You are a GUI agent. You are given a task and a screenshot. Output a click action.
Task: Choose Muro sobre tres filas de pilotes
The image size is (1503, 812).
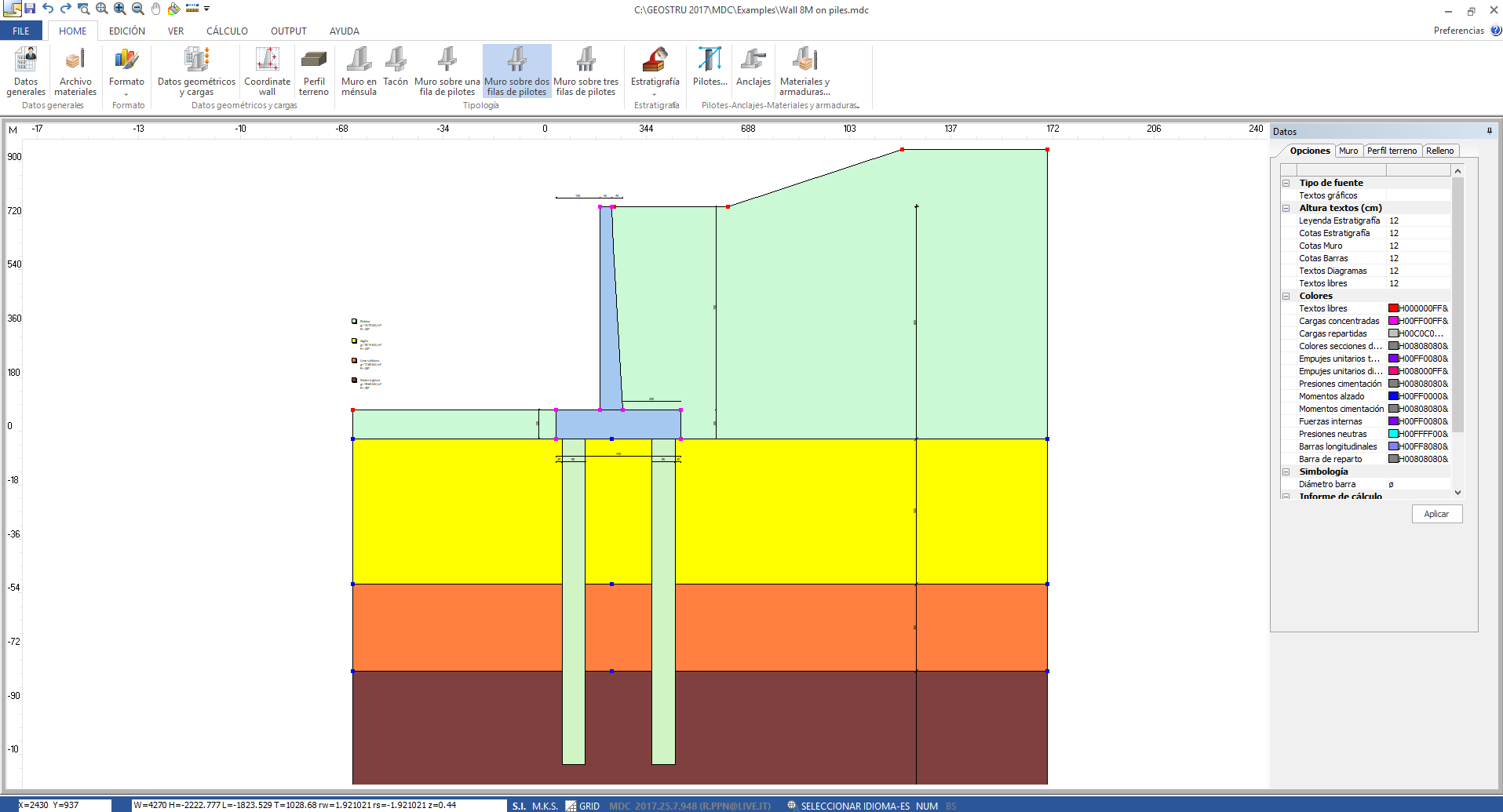586,71
